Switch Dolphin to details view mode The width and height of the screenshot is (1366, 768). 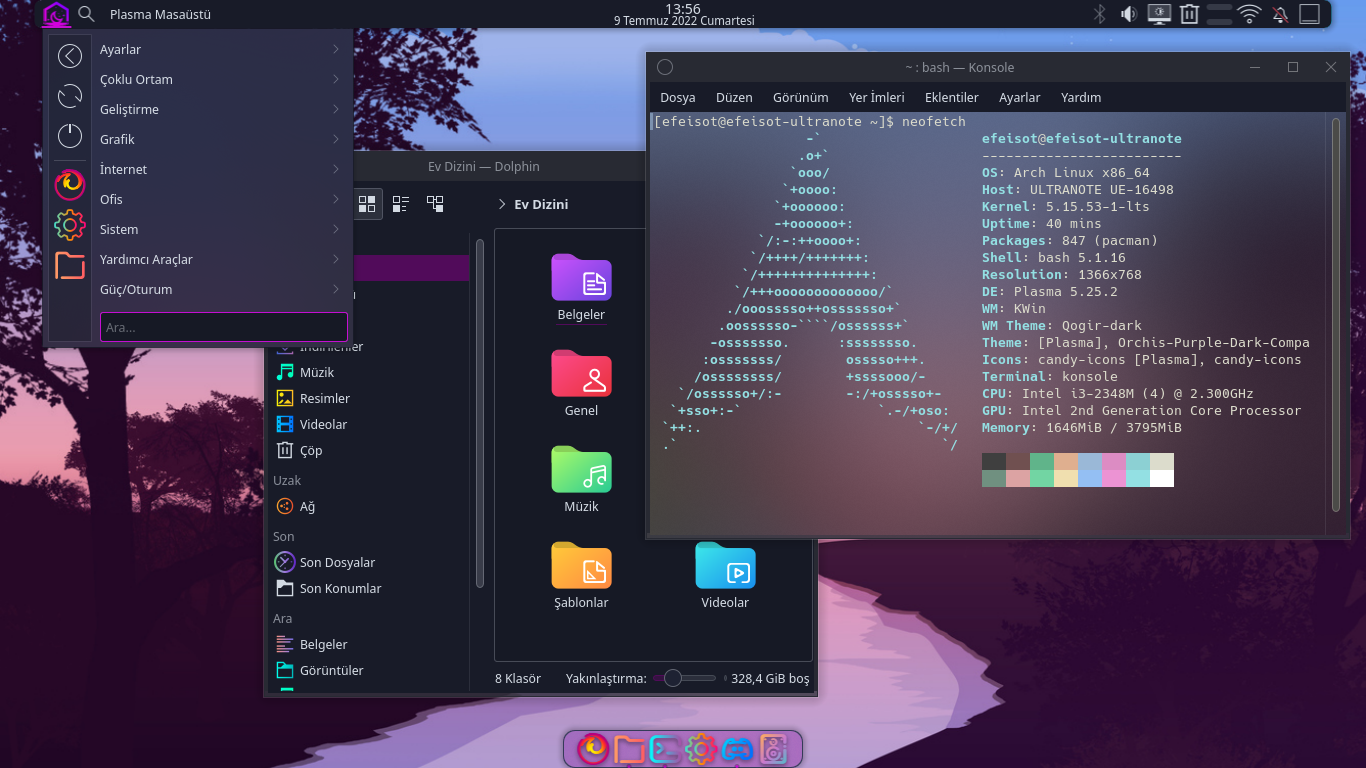pos(435,204)
